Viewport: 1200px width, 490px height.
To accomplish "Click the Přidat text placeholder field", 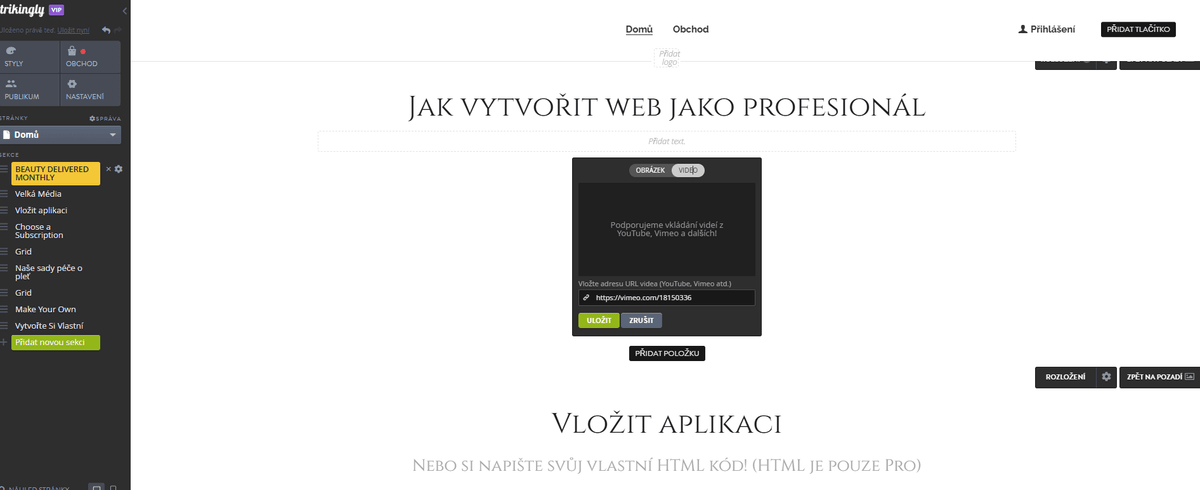I will tap(666, 141).
